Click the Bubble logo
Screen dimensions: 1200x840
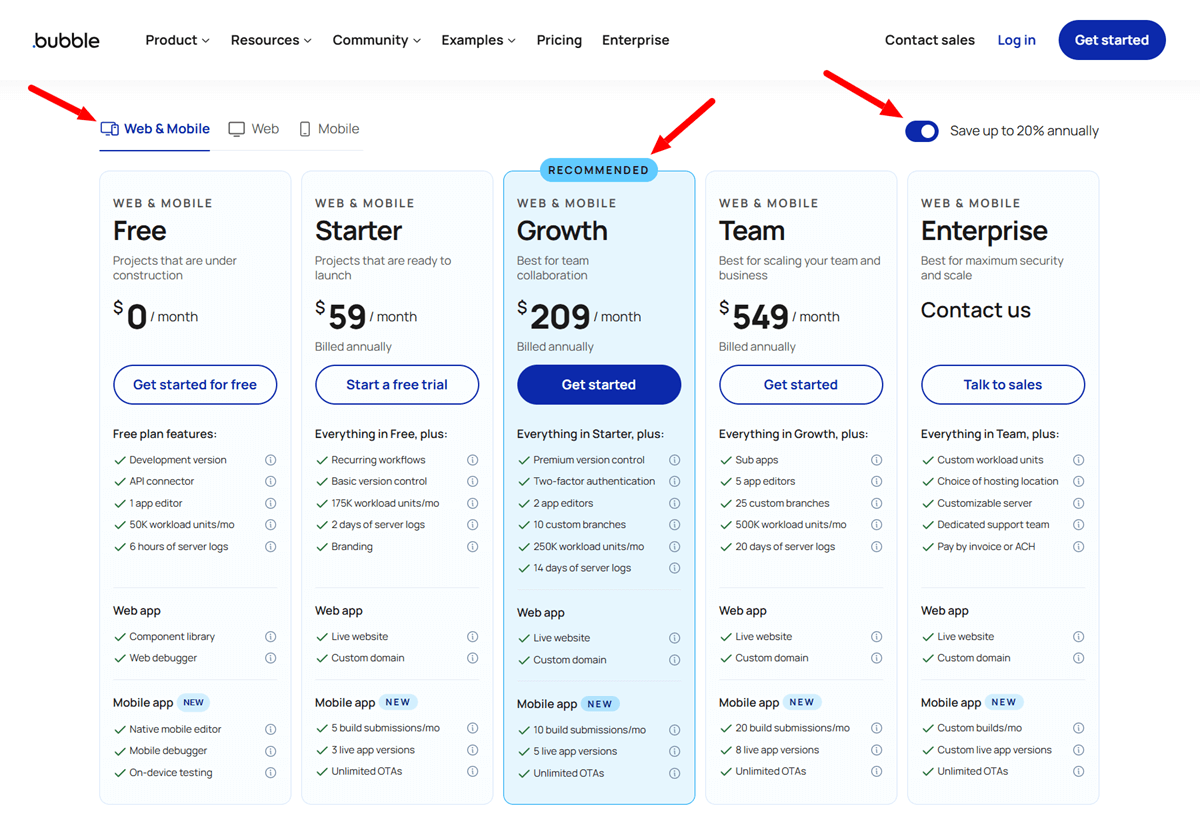[x=64, y=40]
